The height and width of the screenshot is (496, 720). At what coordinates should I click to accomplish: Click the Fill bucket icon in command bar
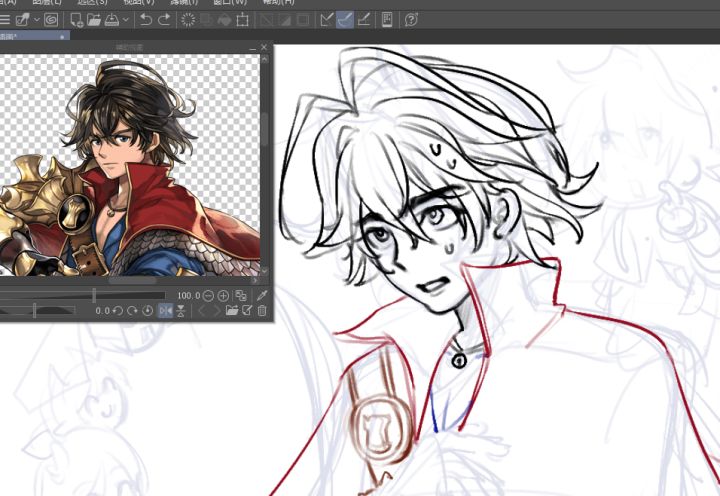[224, 20]
